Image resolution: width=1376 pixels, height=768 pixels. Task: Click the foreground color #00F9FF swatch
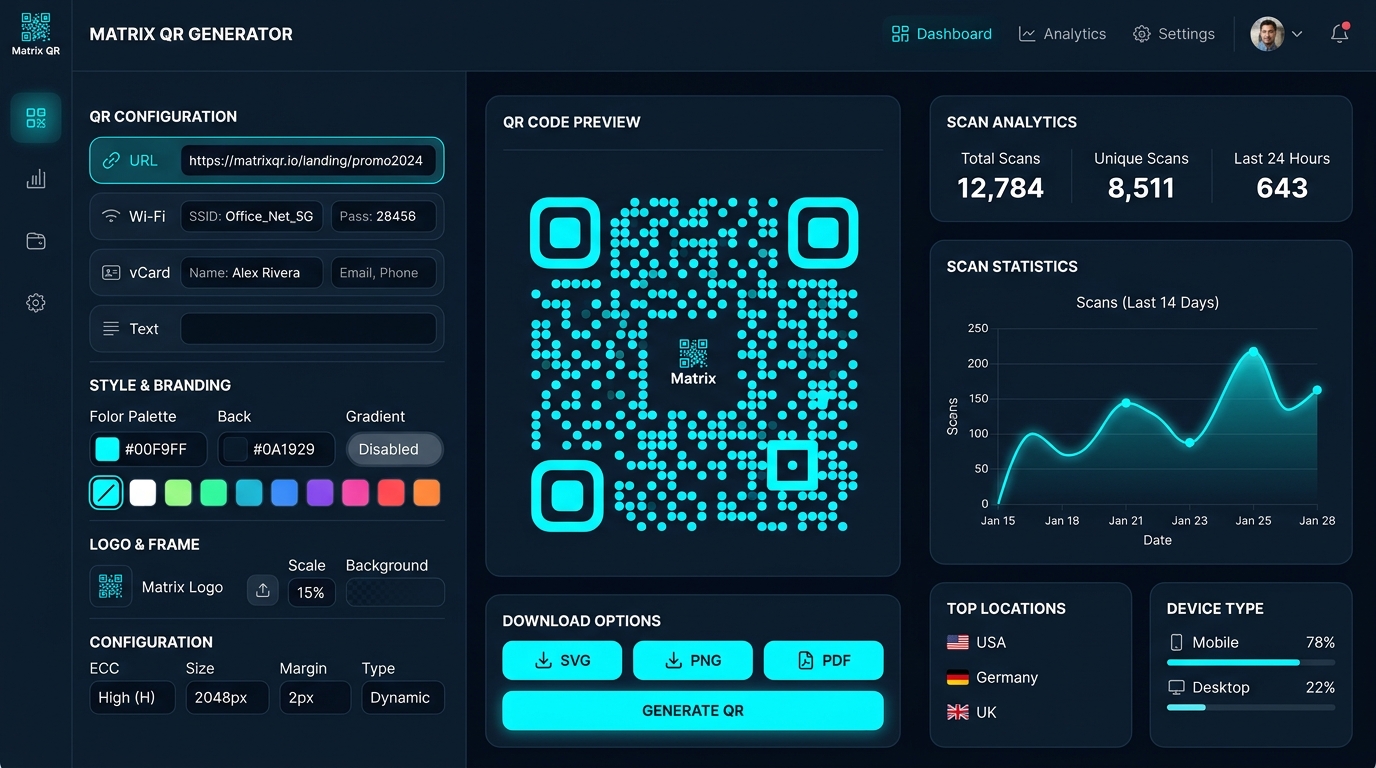(x=107, y=449)
